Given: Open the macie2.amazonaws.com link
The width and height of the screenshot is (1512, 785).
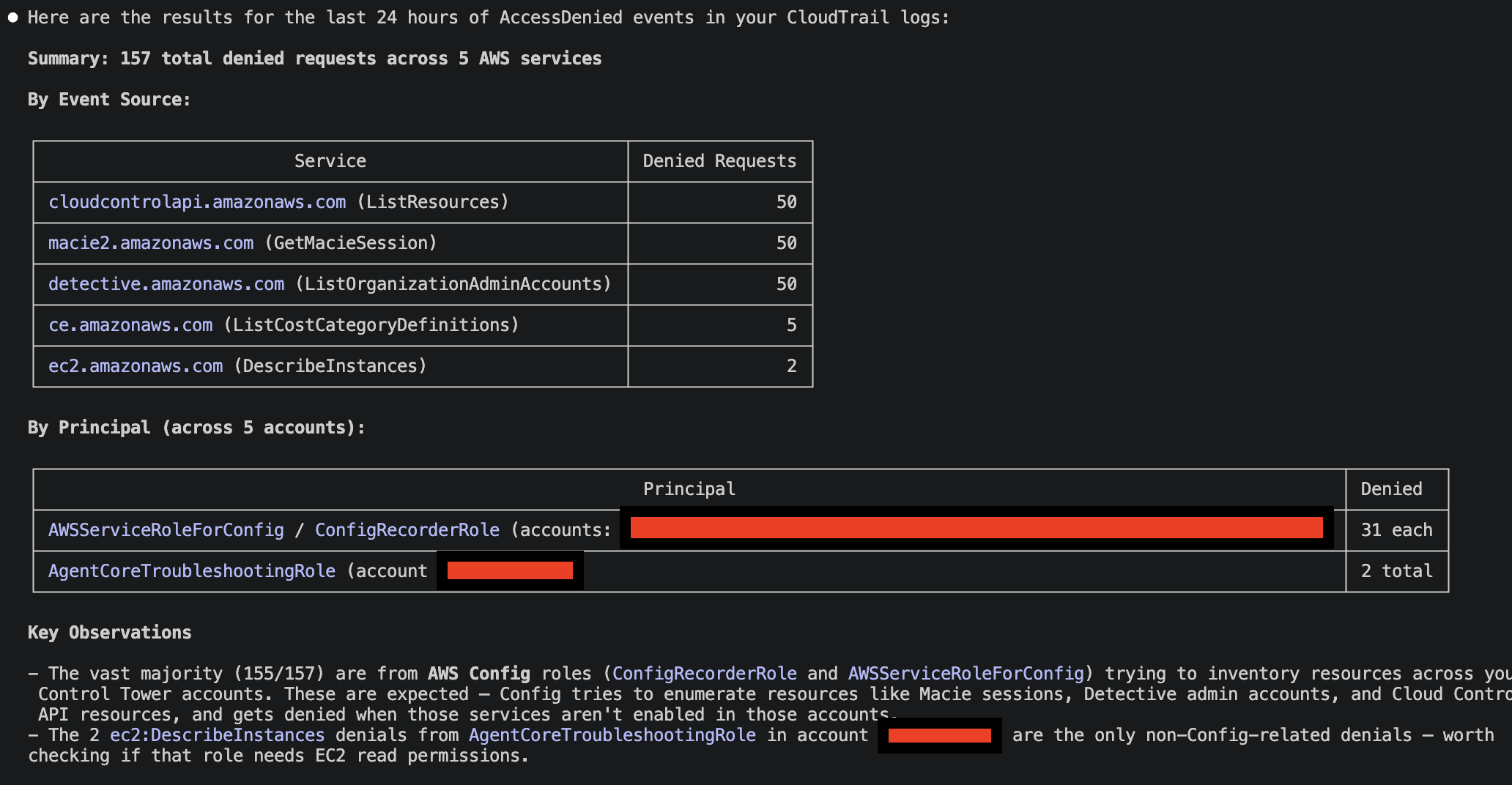Looking at the screenshot, I should pos(150,243).
